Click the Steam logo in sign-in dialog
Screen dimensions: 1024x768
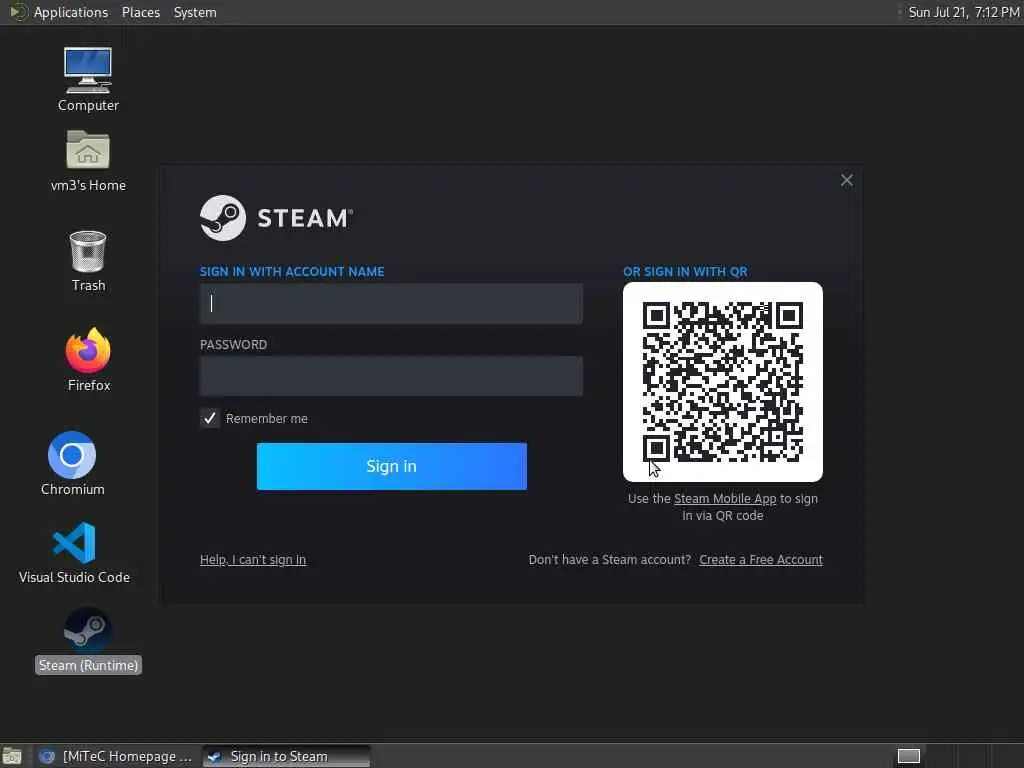pos(276,218)
